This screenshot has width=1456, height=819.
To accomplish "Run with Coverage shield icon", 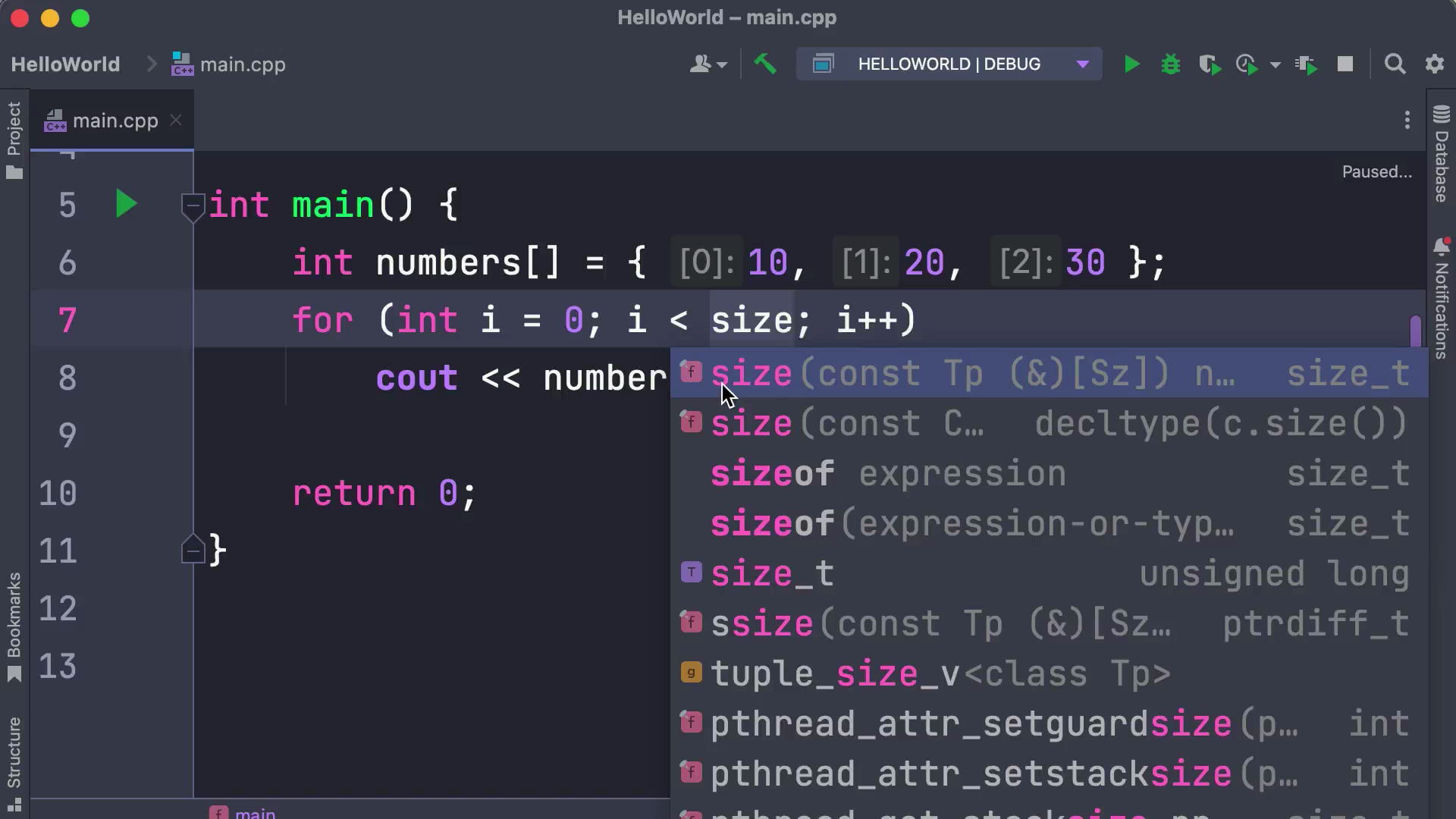I will 1210,64.
